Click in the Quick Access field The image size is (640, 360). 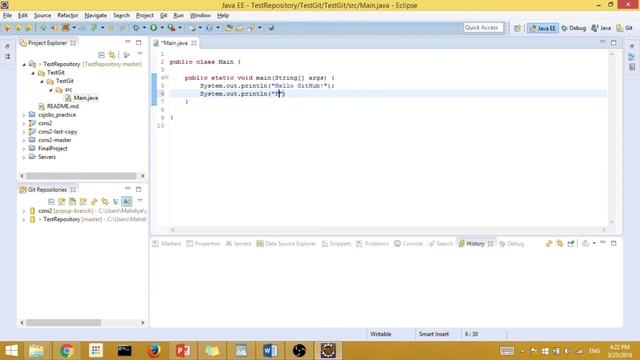483,28
